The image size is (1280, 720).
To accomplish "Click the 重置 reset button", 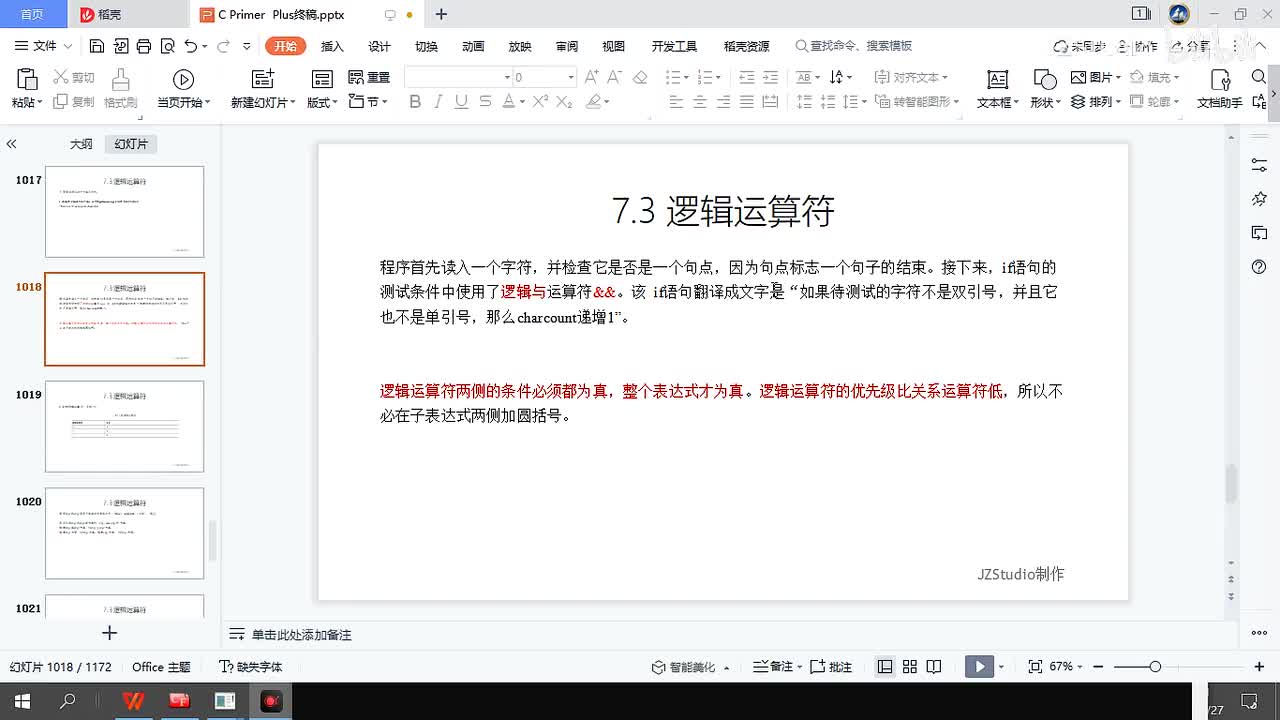I will tap(369, 77).
